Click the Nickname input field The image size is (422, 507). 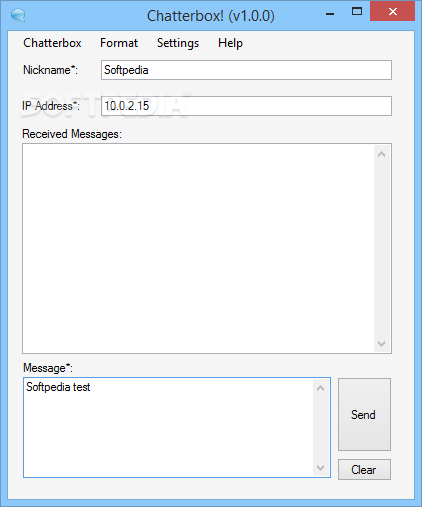[246, 70]
